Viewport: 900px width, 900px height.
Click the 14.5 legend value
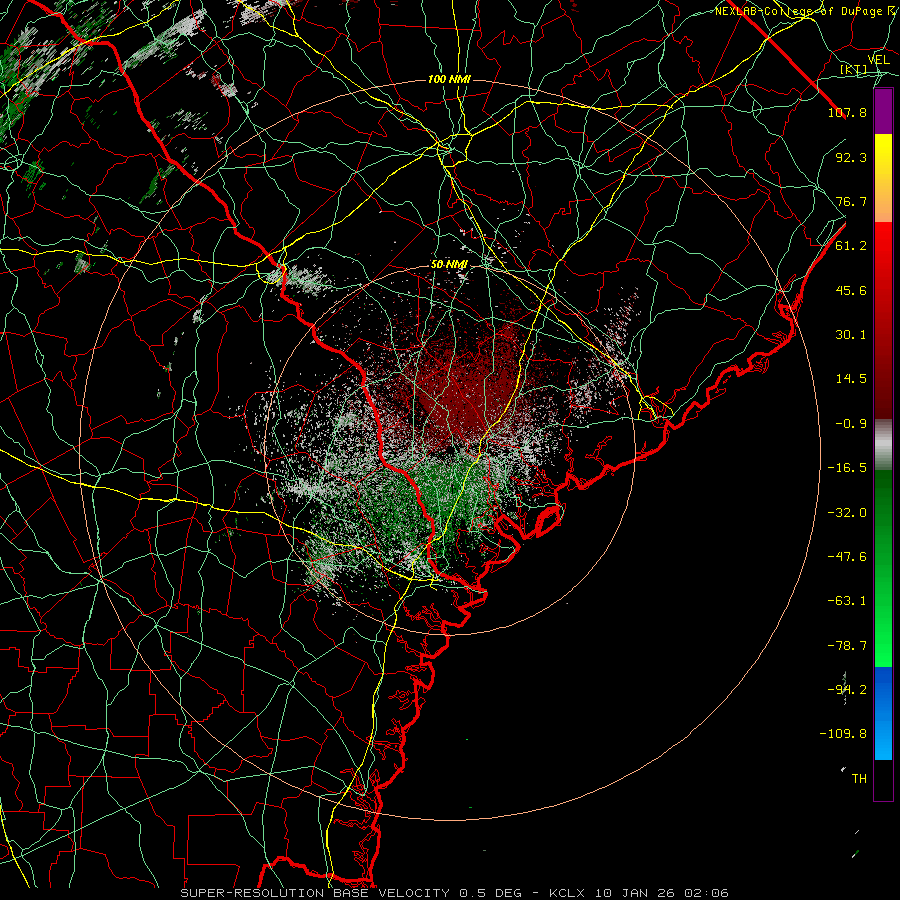click(x=851, y=379)
